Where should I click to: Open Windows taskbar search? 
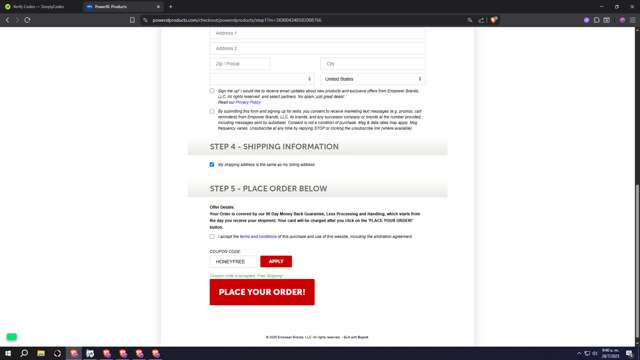[x=24, y=353]
